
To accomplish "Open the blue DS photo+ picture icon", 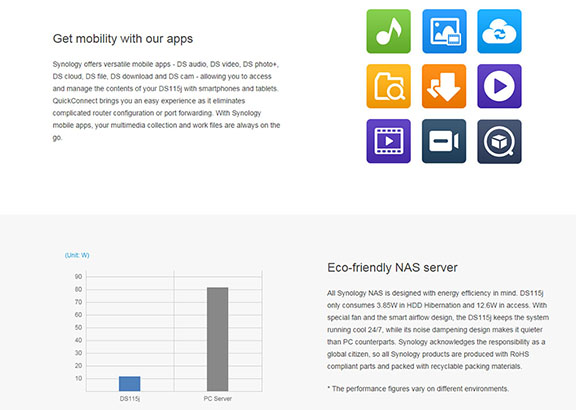I will point(444,31).
